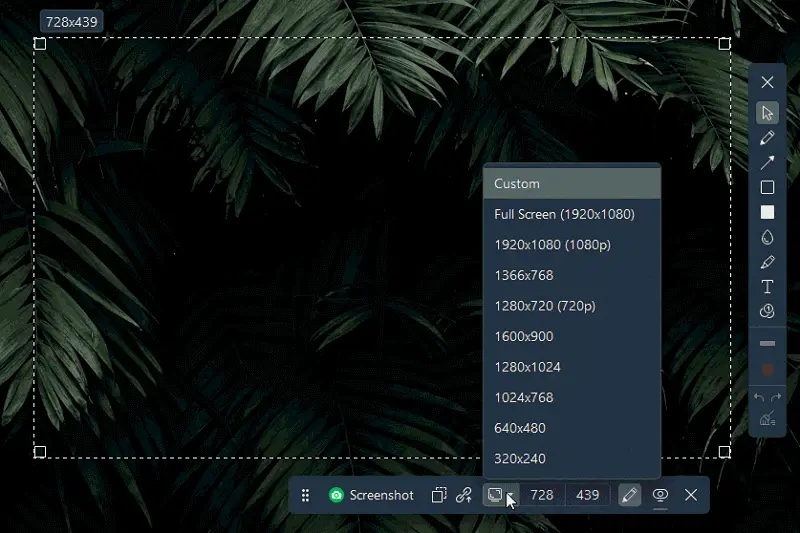The width and height of the screenshot is (800, 533).
Task: Toggle the webcam overlay icon
Action: tap(660, 495)
